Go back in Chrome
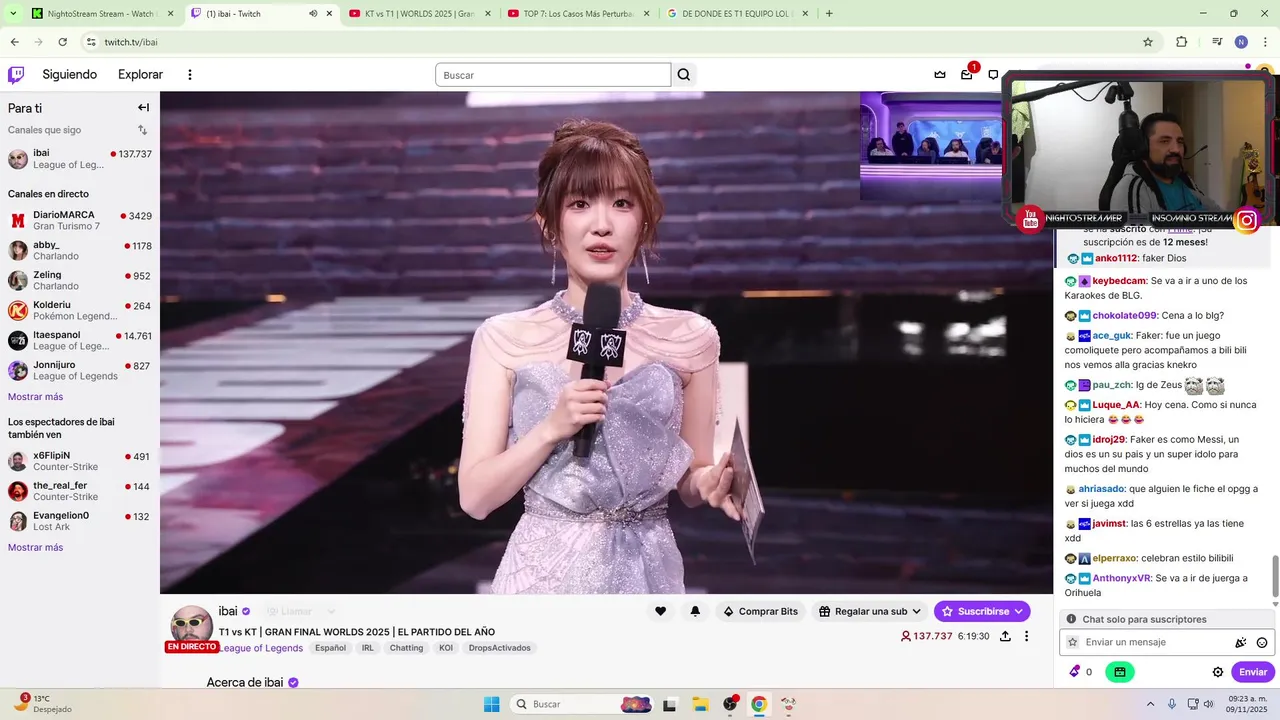The height and width of the screenshot is (720, 1280). click(x=14, y=42)
